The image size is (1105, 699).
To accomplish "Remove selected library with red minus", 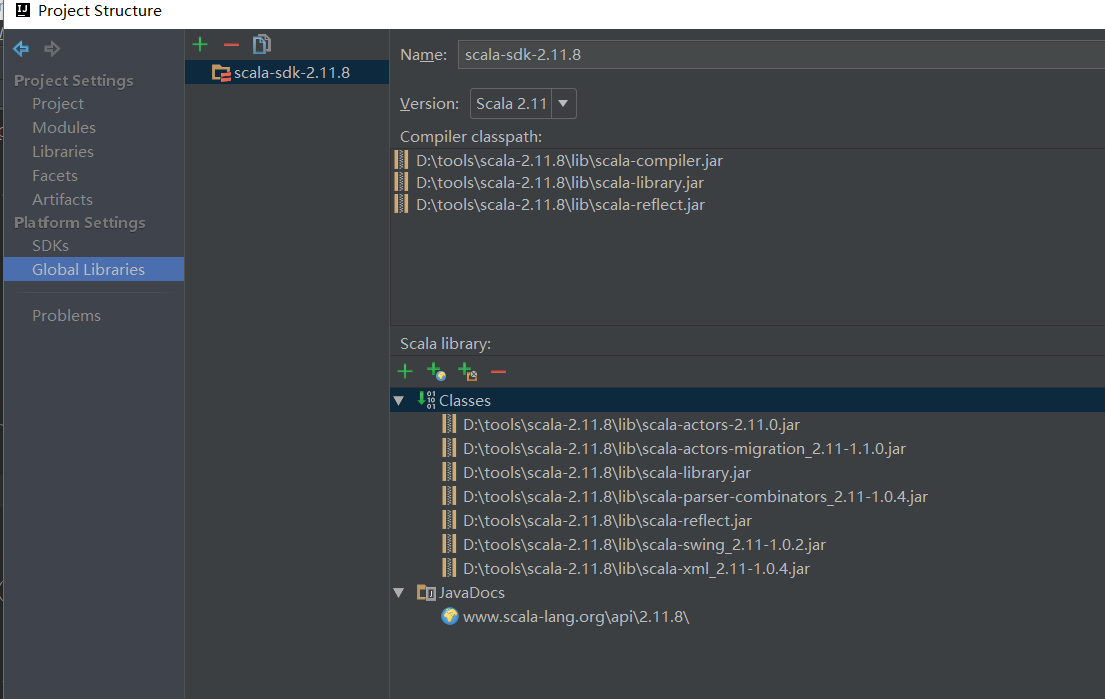I will [x=231, y=44].
